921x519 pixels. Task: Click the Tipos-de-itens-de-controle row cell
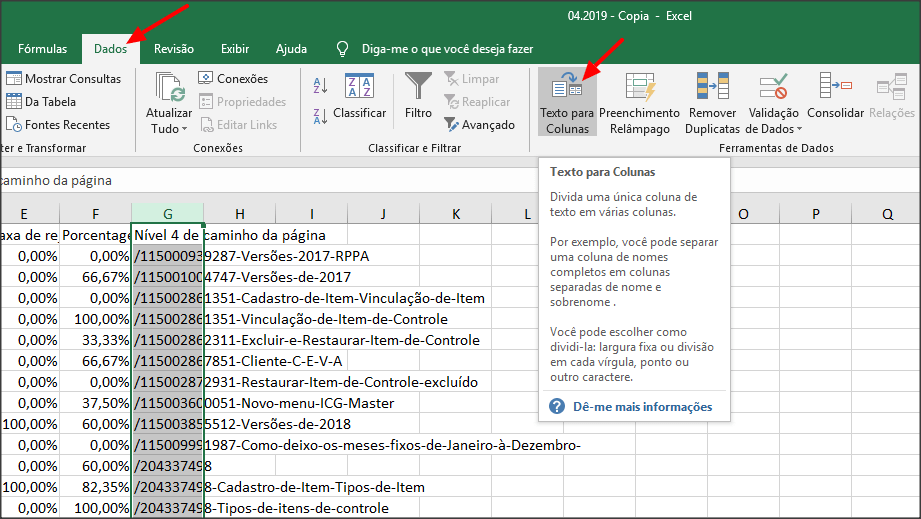167,508
